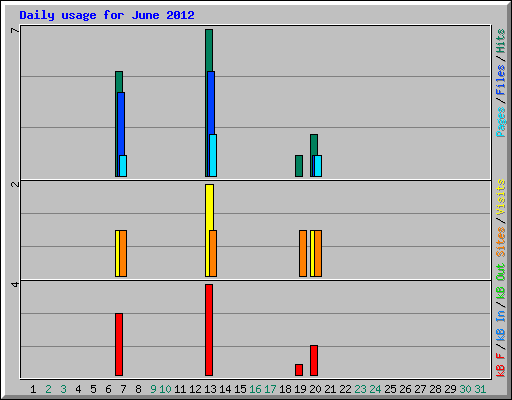Image resolution: width=512 pixels, height=400 pixels.
Task: Click the red kB bar for day 7
Action: 119,344
